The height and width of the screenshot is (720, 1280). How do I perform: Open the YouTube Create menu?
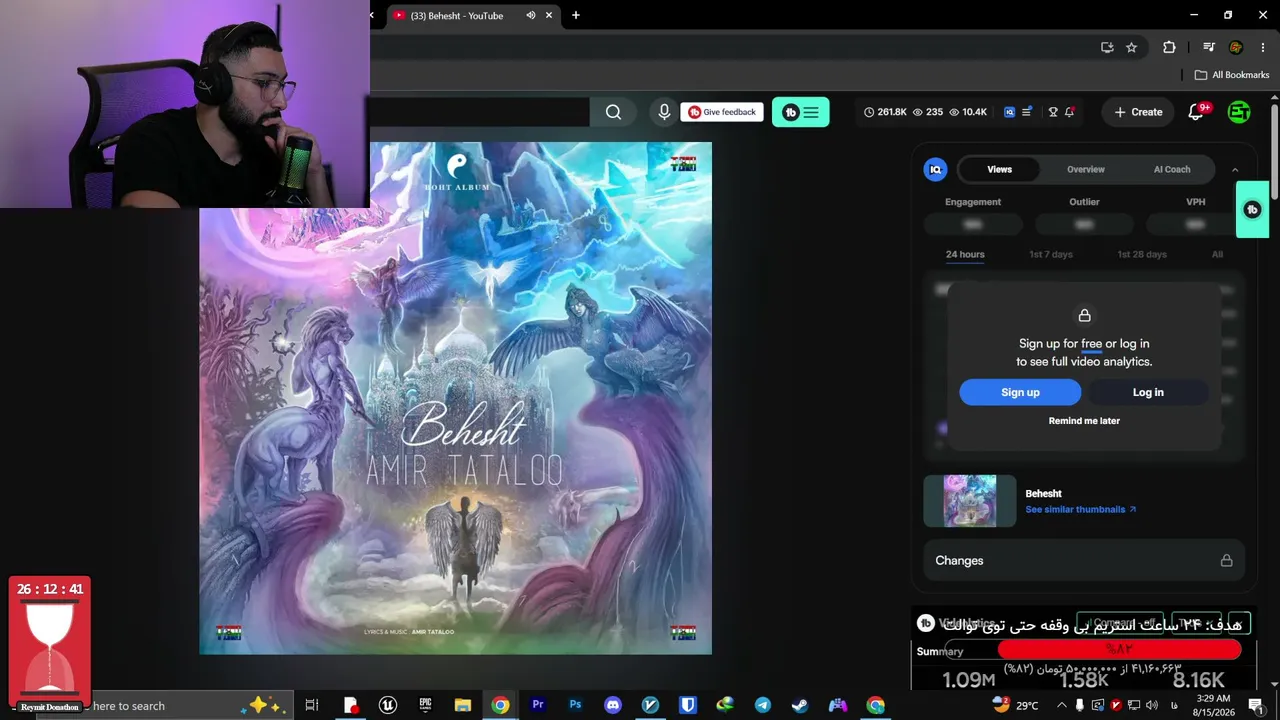click(1138, 112)
